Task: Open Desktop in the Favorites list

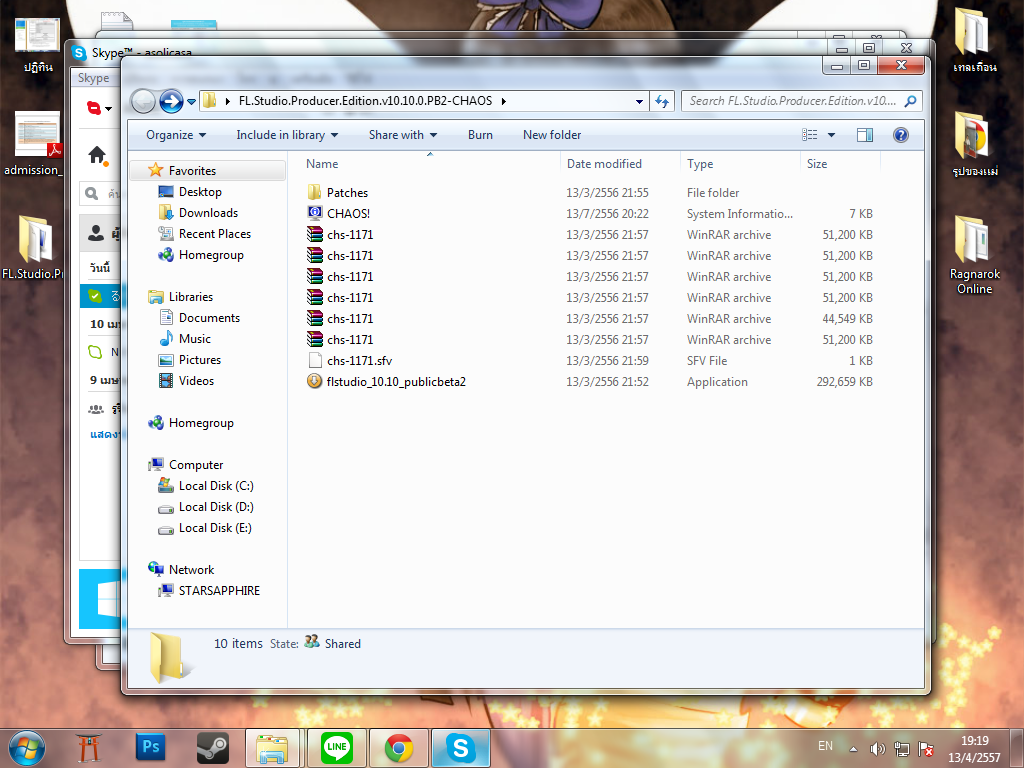Action: (200, 192)
